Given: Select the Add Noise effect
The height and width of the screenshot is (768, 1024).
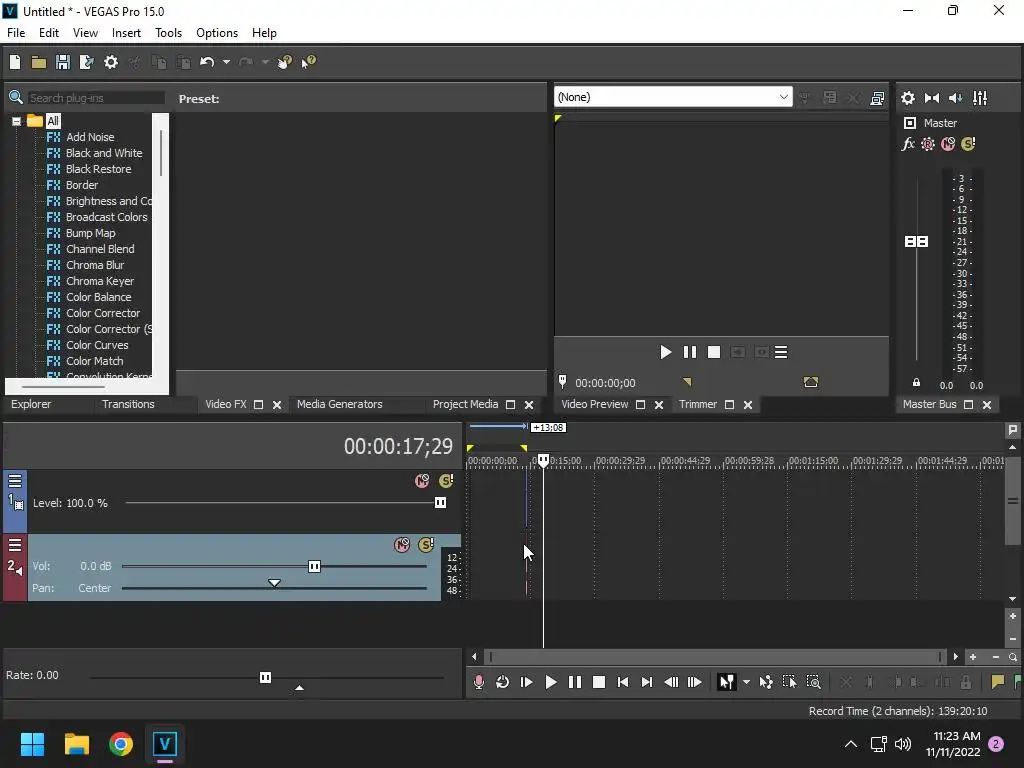Looking at the screenshot, I should tap(90, 137).
